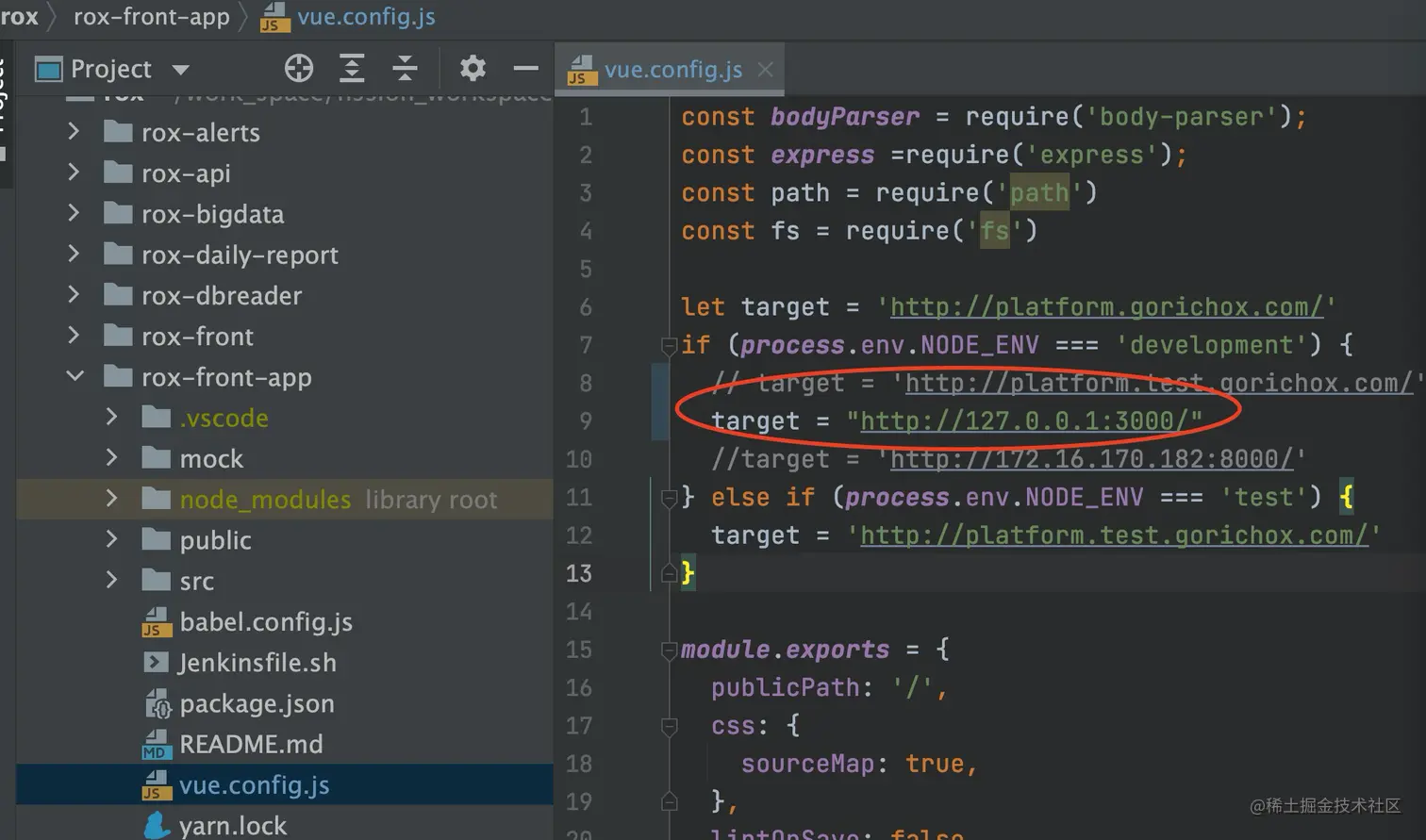The height and width of the screenshot is (840, 1426).
Task: Close the vue.config.js editor tab
Action: point(766,70)
